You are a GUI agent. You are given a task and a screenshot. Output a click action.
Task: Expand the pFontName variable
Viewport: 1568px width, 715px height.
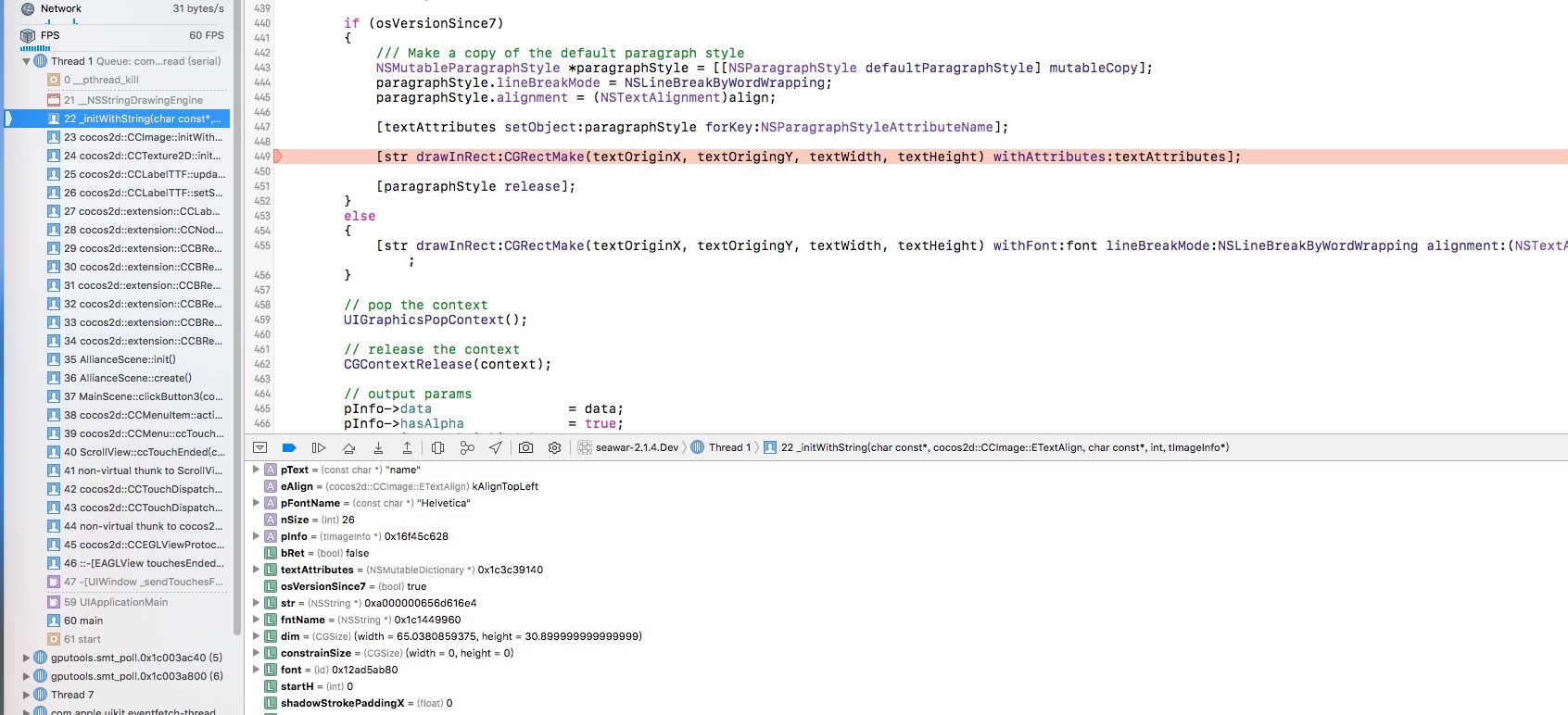[x=256, y=503]
